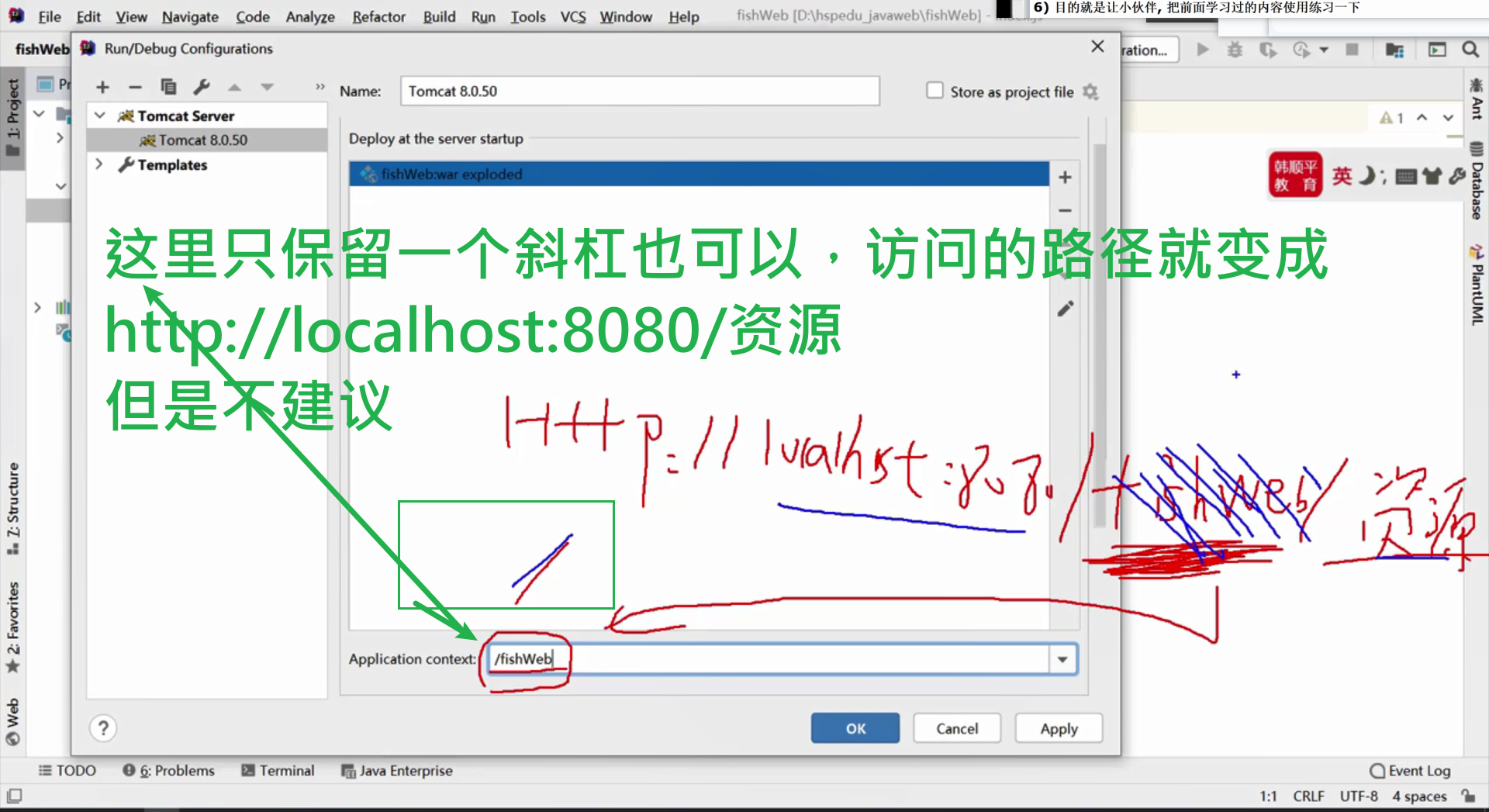Open the Ant tool window
1489x812 pixels.
pyautogui.click(x=1477, y=98)
